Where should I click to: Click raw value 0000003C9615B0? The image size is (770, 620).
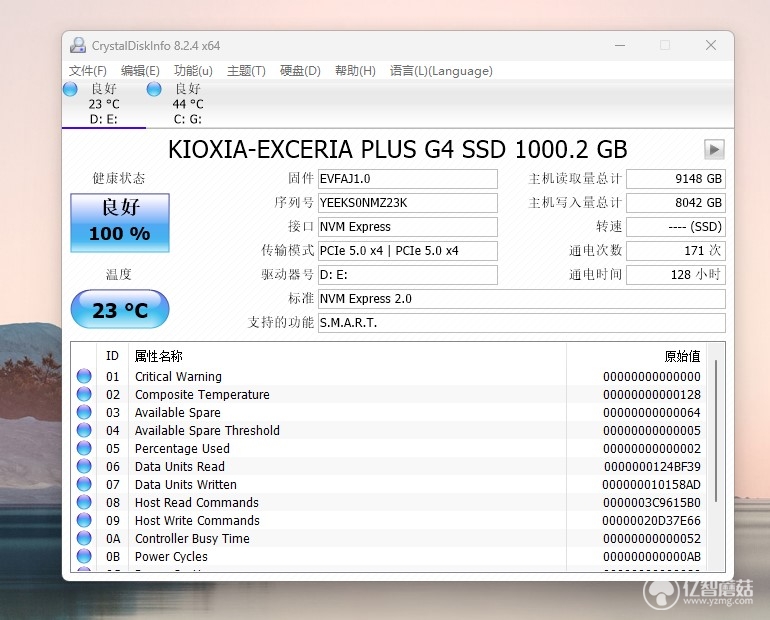tap(652, 503)
